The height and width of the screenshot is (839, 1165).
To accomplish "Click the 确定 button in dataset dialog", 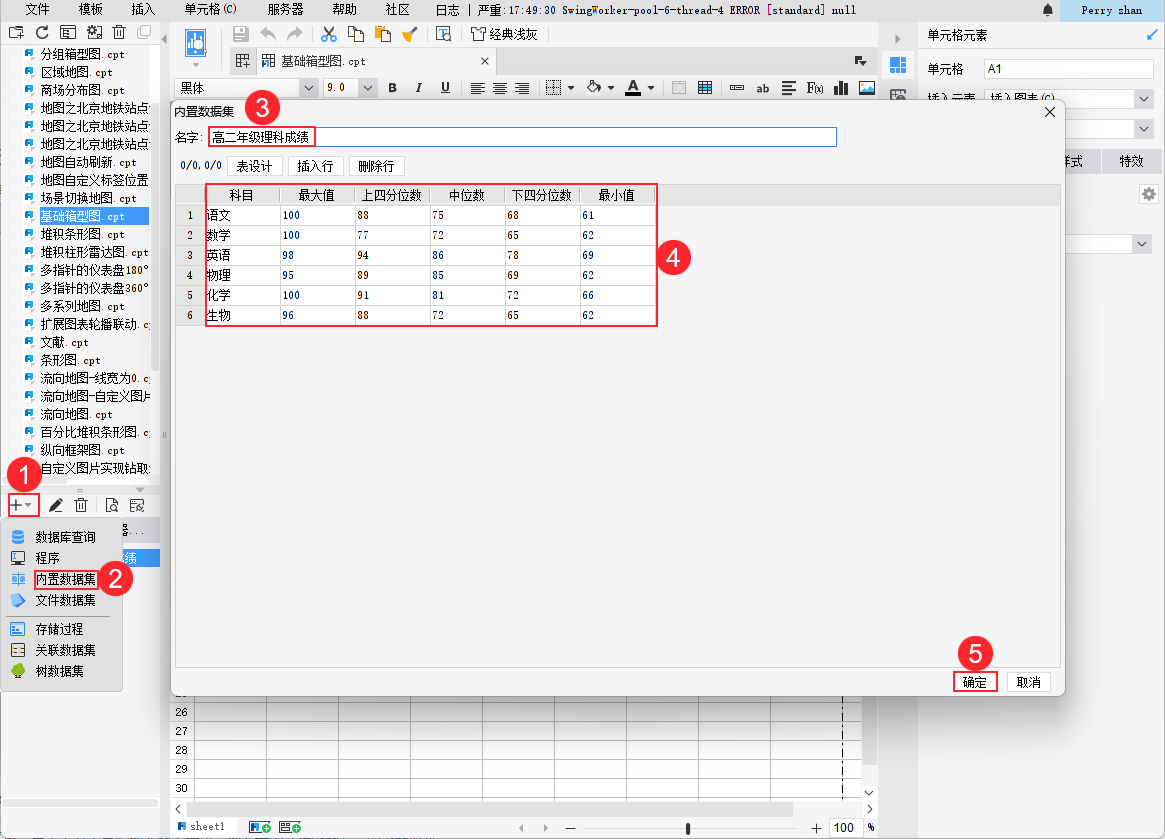I will point(975,682).
